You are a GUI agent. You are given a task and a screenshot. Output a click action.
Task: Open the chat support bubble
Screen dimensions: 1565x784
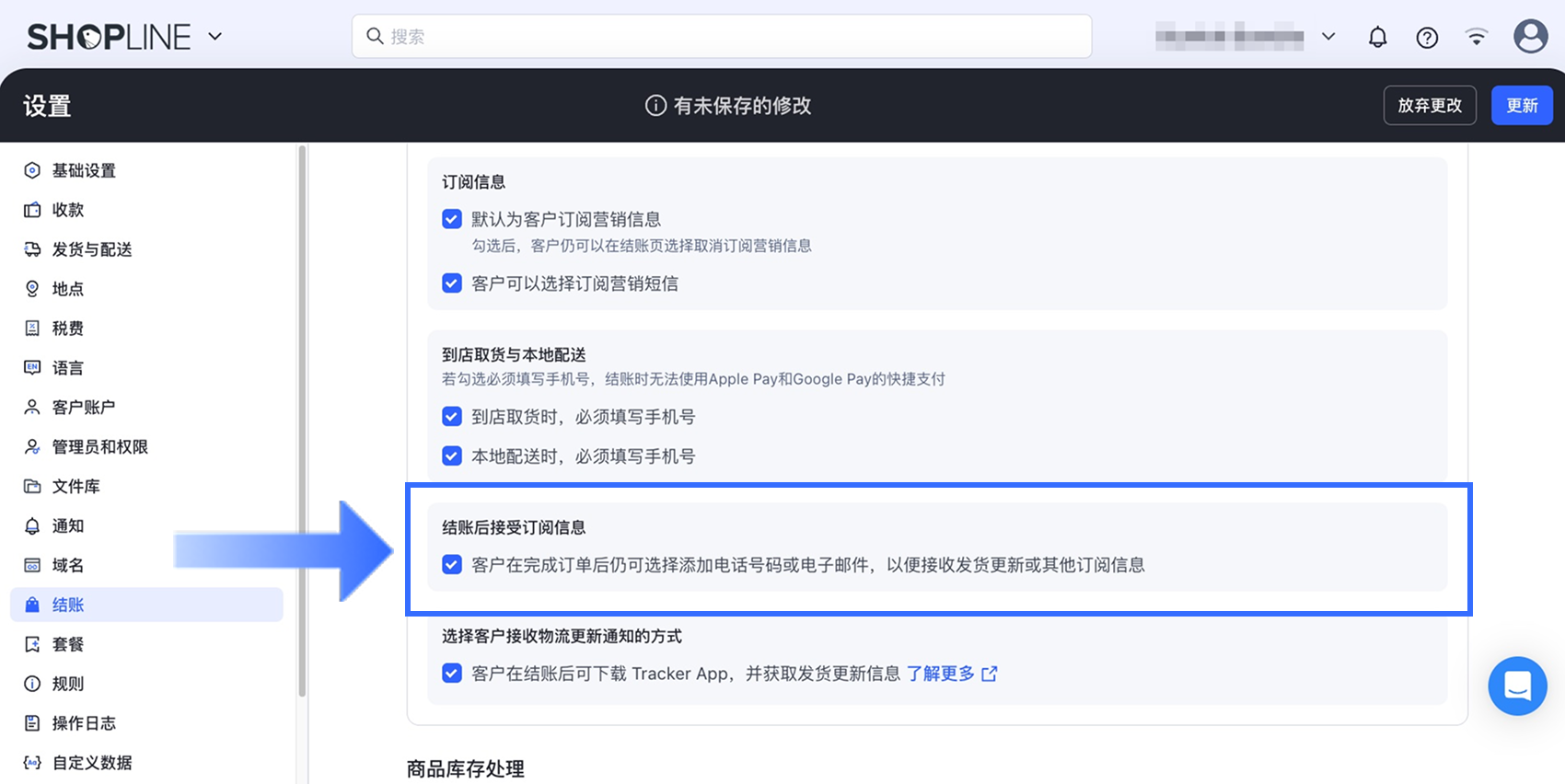(1517, 686)
